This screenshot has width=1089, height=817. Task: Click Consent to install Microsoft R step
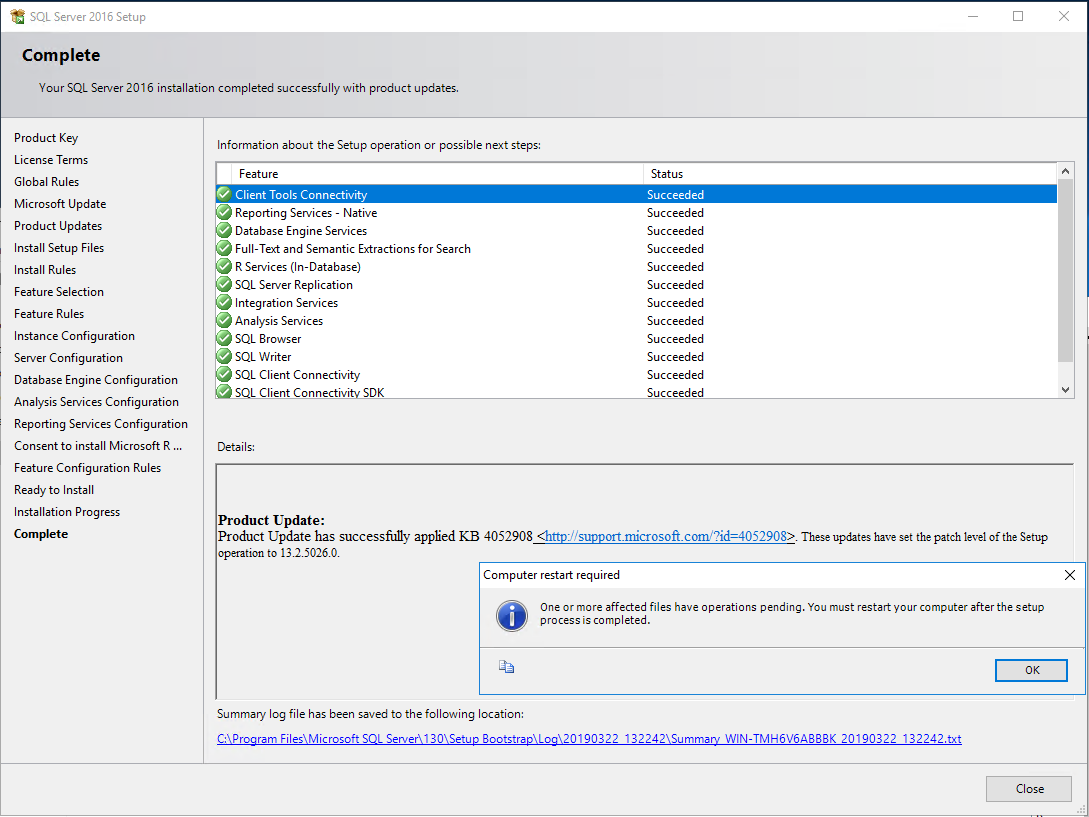point(98,446)
